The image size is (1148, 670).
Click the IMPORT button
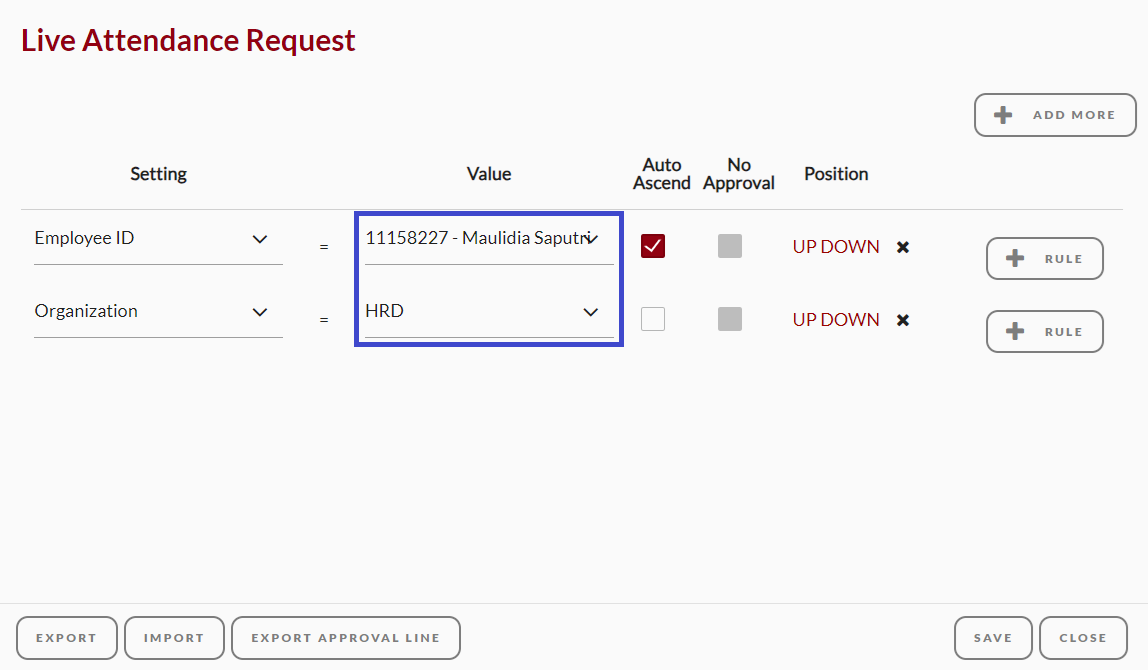(x=174, y=638)
